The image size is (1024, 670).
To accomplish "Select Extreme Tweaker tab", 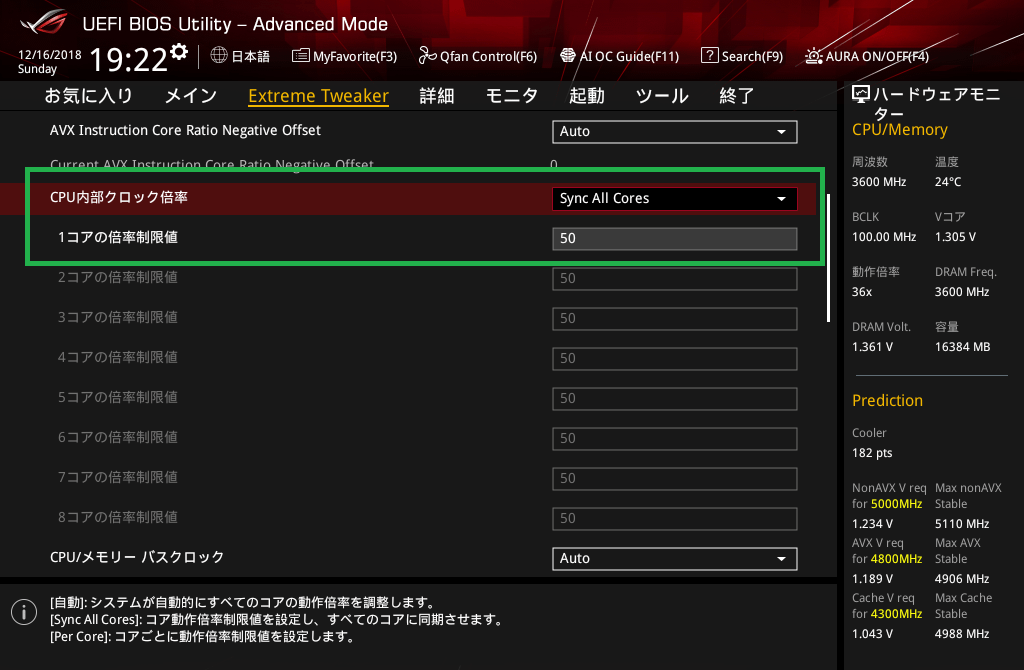I will coord(318,96).
